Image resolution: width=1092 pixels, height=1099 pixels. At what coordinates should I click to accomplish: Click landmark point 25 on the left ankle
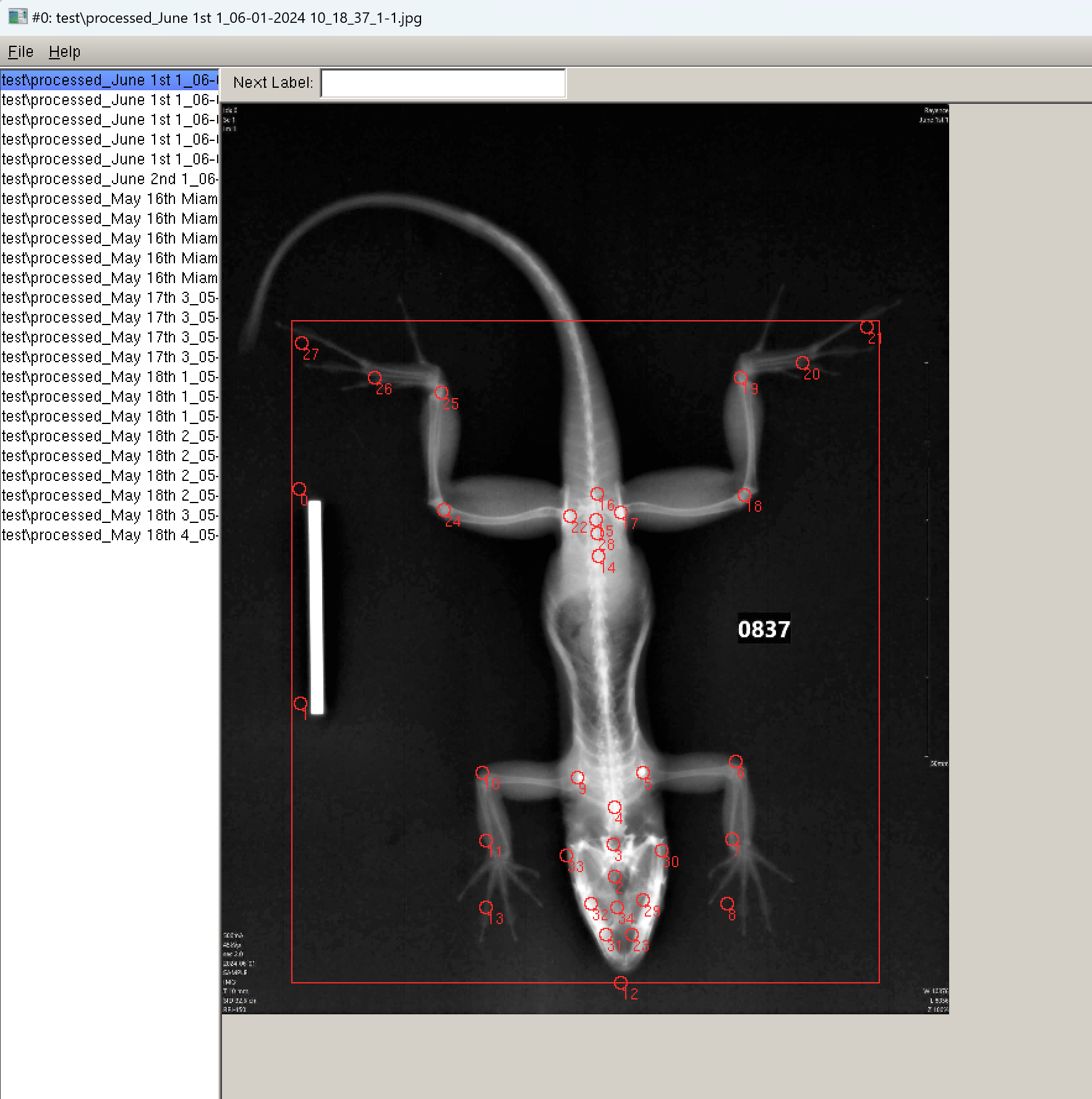click(x=441, y=392)
